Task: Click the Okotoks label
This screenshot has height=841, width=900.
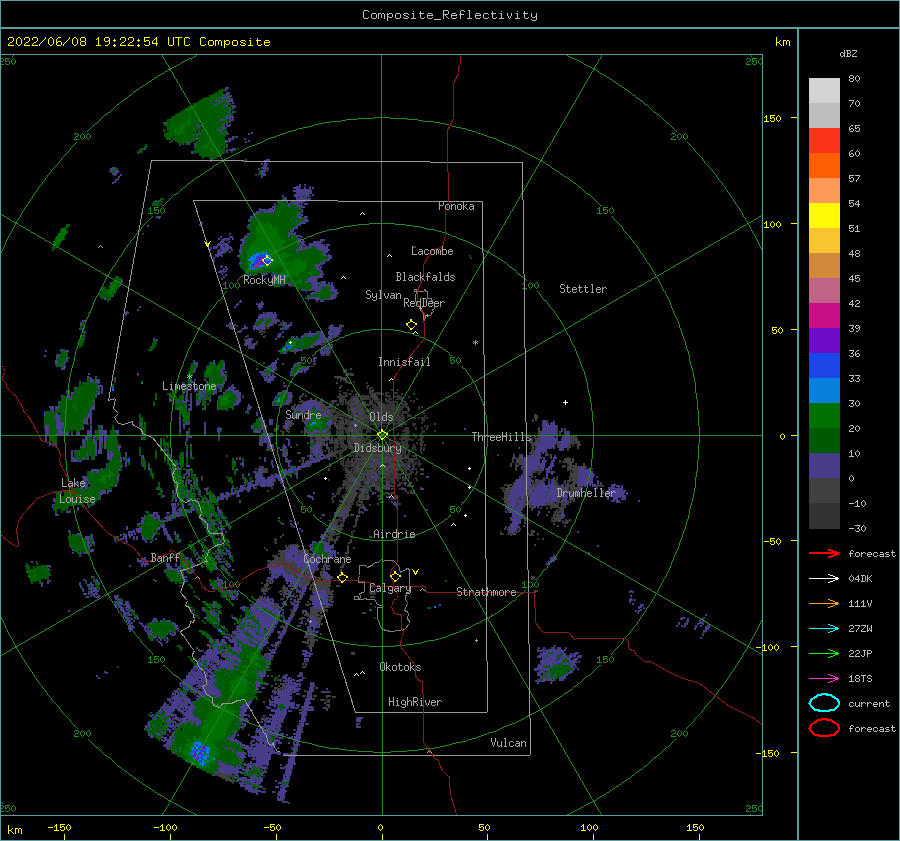Action: pos(400,667)
